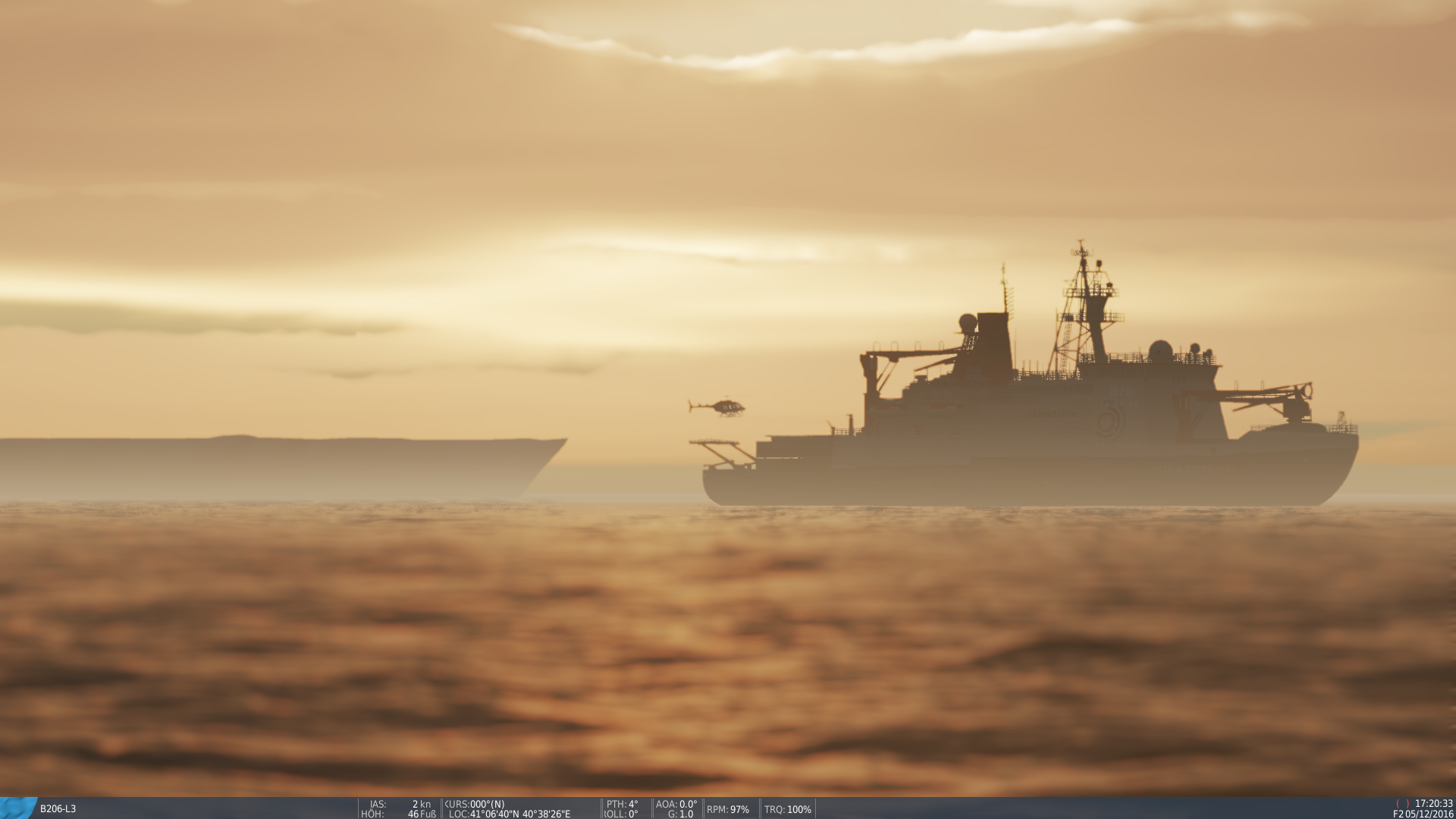The height and width of the screenshot is (819, 1456).
Task: Click the helicopter hovering near the ship
Action: (x=717, y=407)
